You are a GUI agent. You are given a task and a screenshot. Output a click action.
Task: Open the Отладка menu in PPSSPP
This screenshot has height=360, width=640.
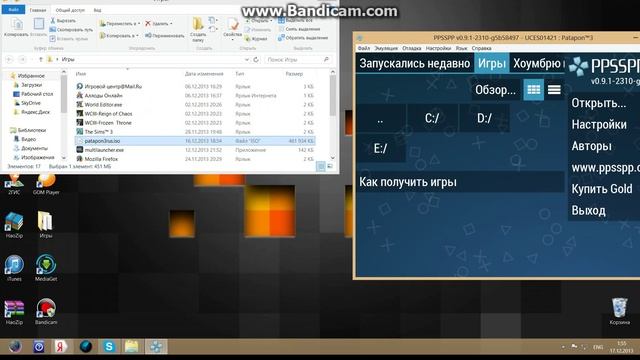click(x=411, y=48)
